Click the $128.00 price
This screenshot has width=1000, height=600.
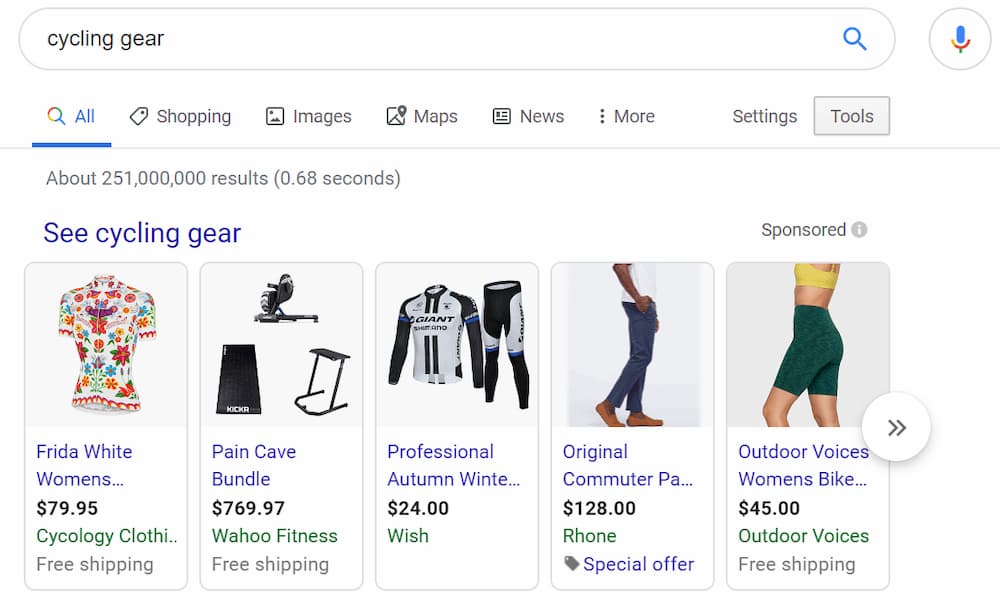(599, 508)
